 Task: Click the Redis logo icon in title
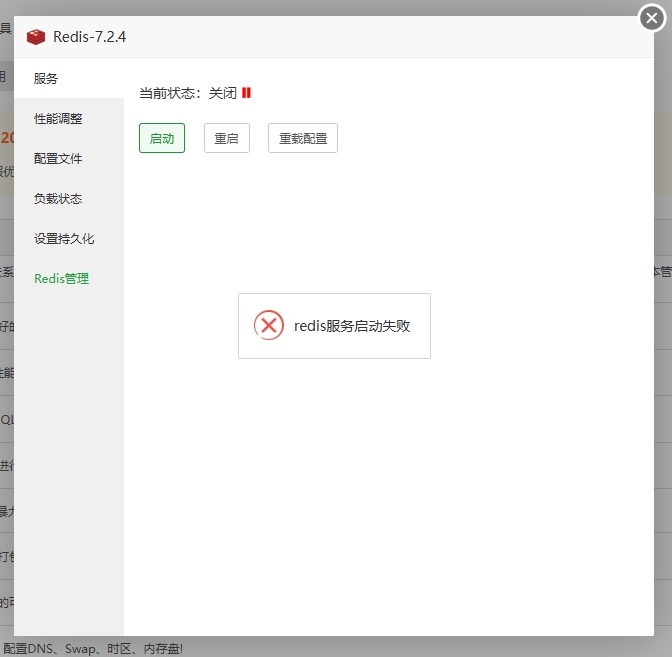36,37
